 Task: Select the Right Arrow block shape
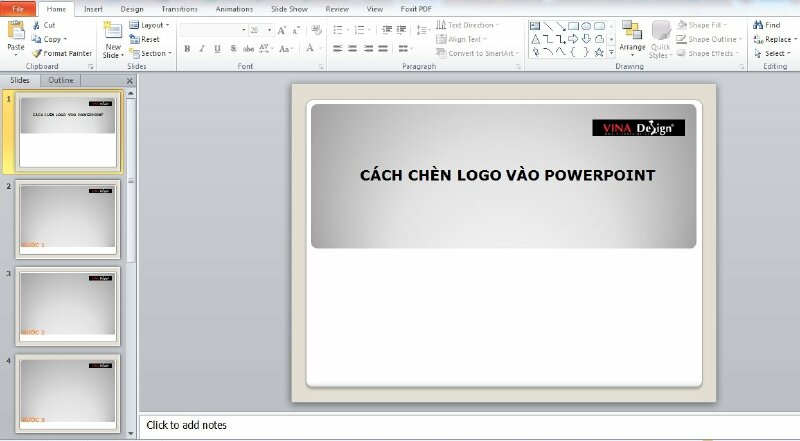point(573,39)
